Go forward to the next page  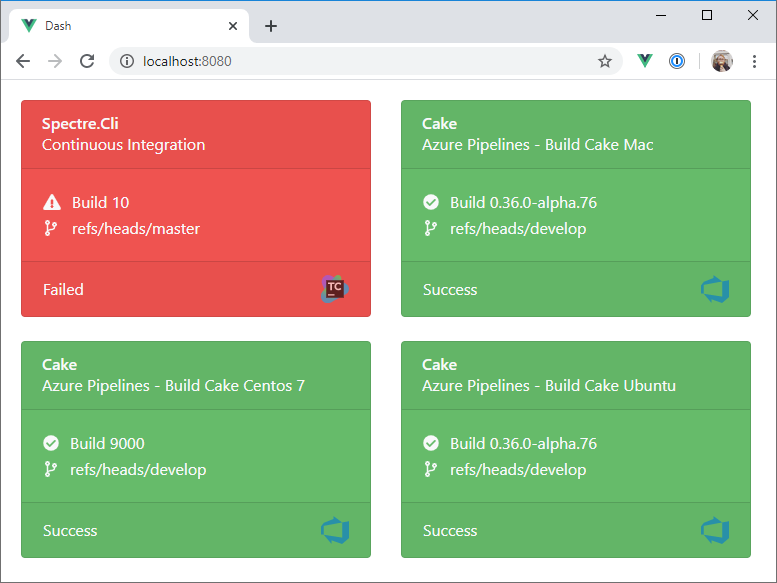click(55, 61)
